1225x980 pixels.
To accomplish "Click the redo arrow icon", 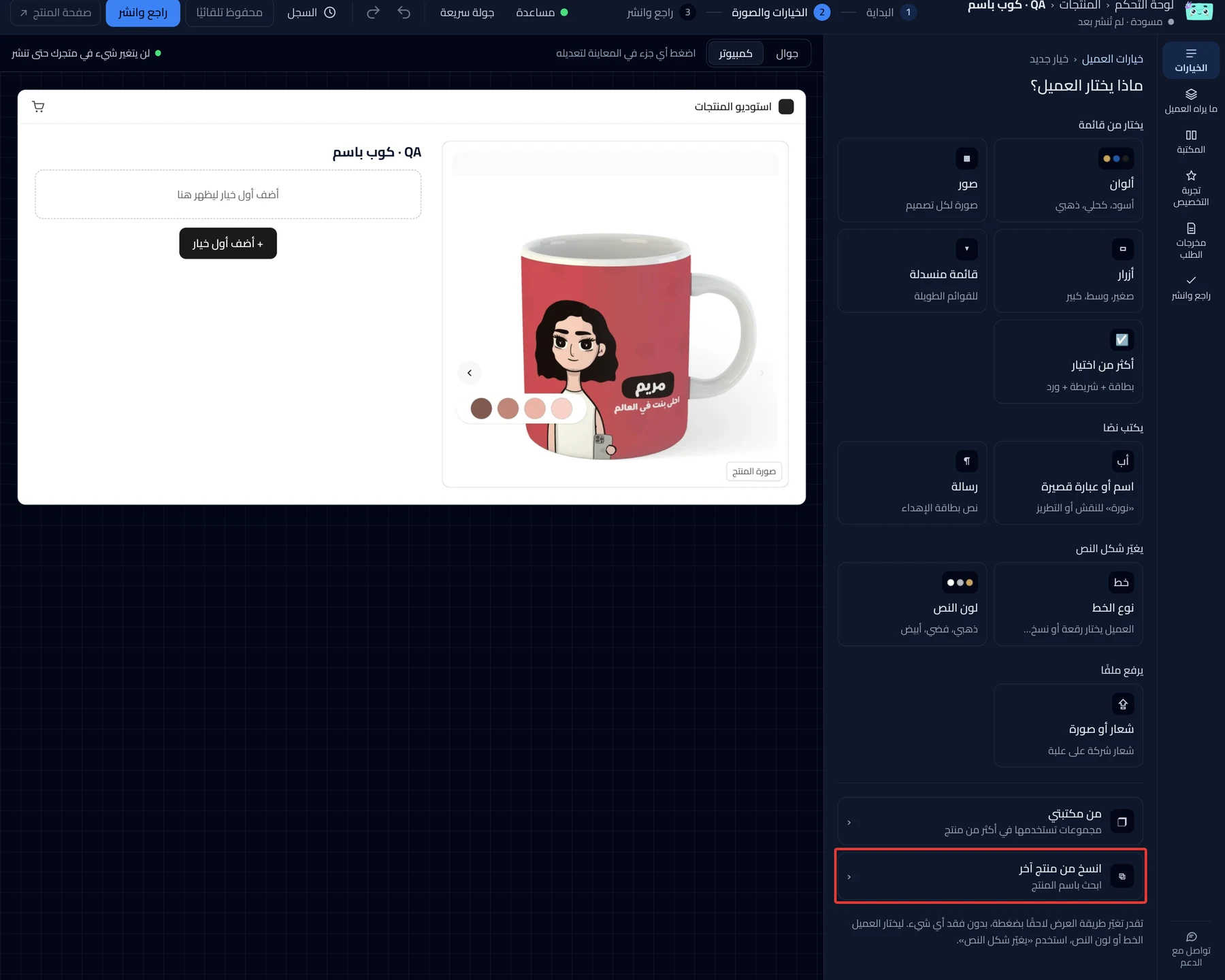I will click(x=373, y=12).
